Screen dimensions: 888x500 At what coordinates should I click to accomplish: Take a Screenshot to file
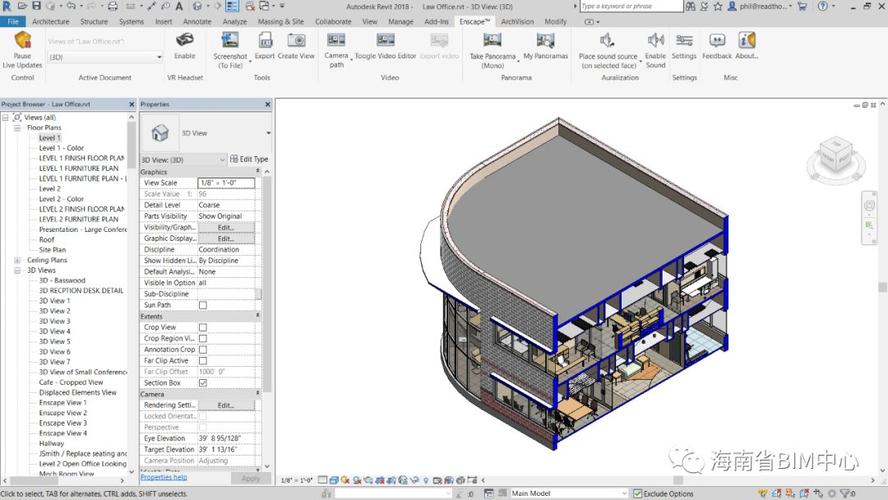point(232,41)
